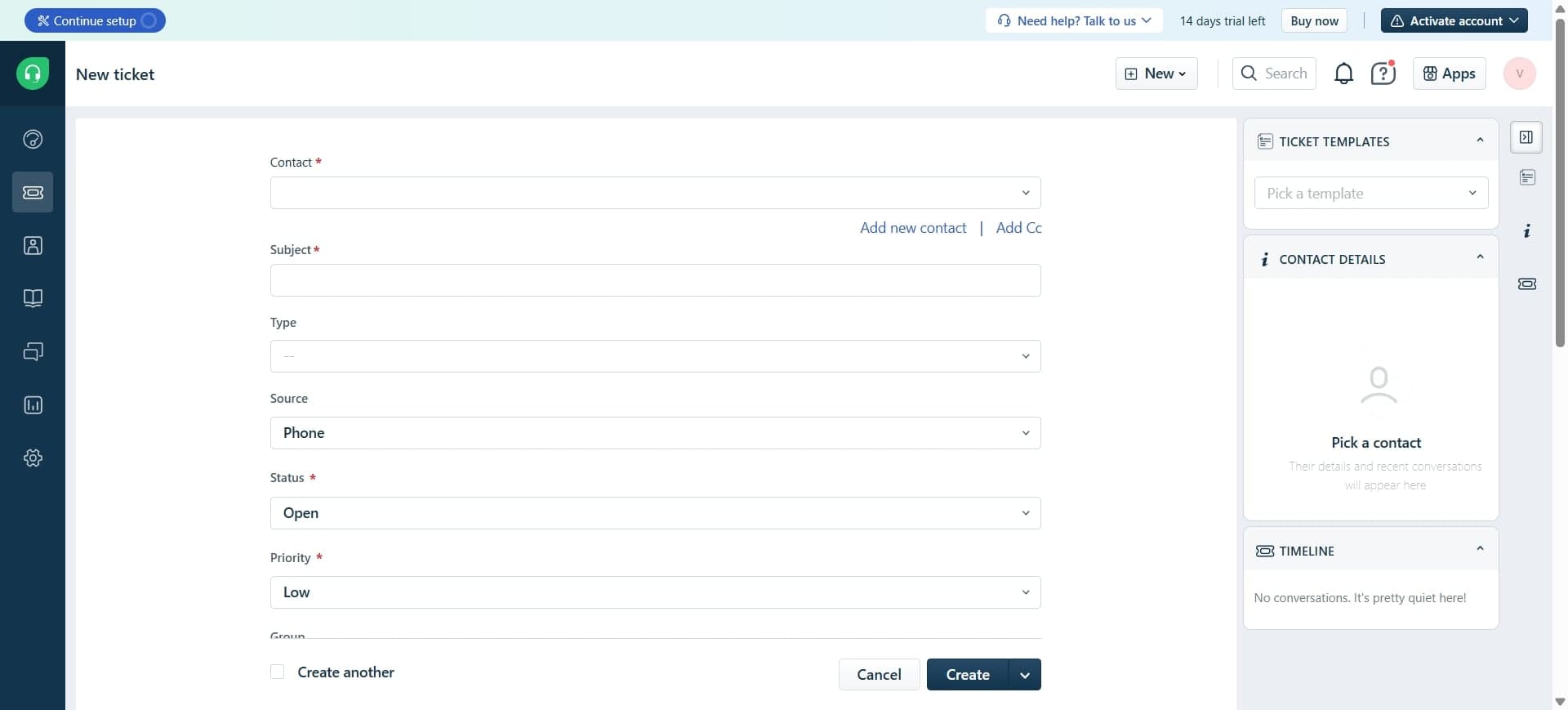Click the Buy now button

[x=1314, y=20]
